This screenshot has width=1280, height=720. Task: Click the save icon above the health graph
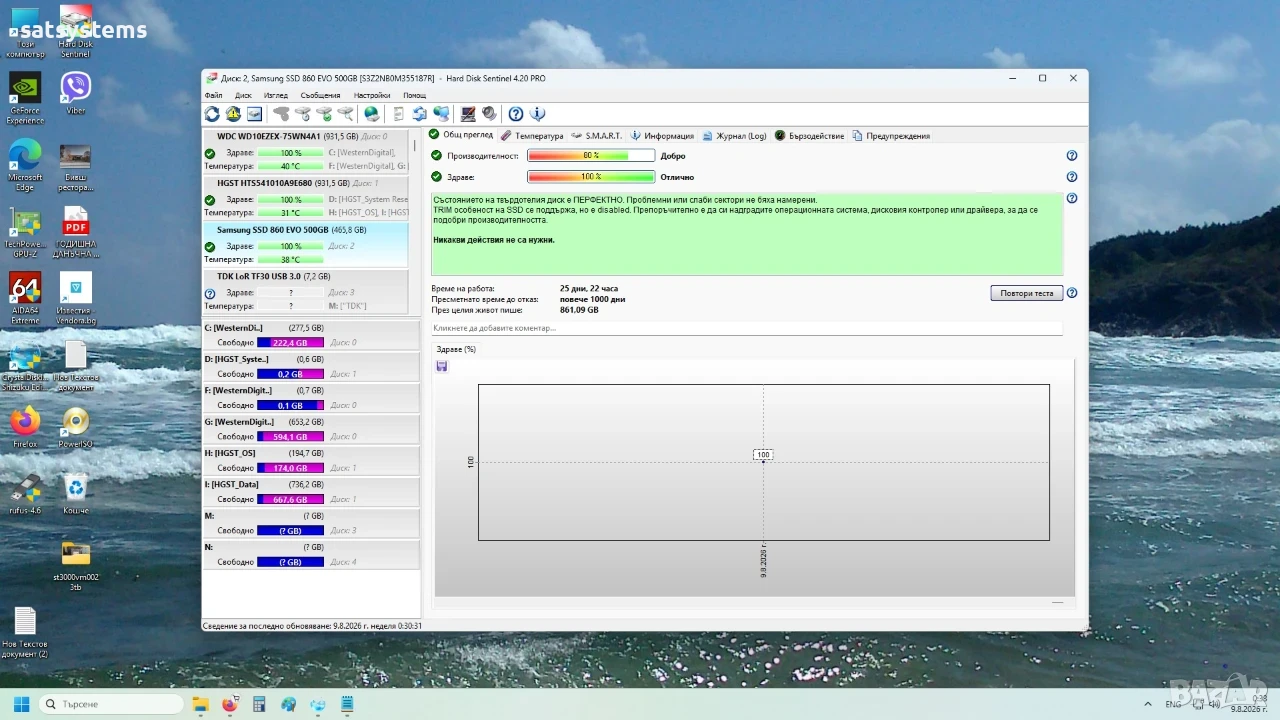click(442, 366)
